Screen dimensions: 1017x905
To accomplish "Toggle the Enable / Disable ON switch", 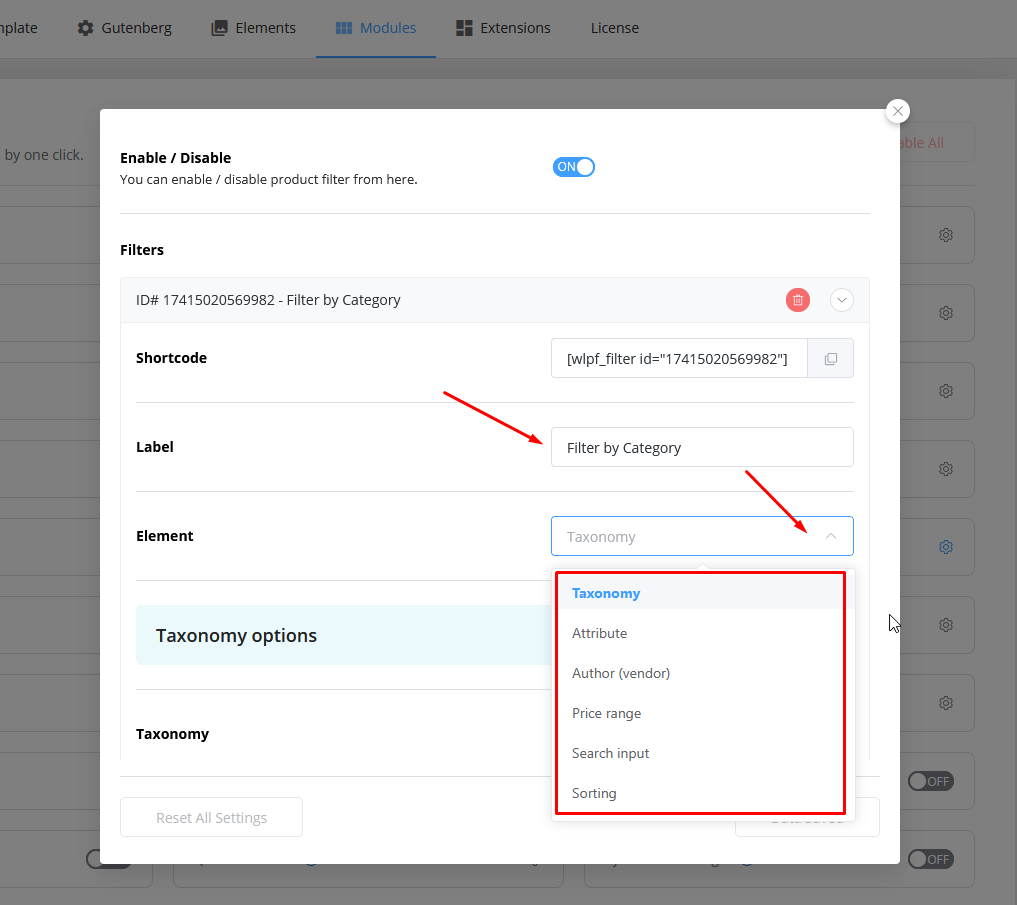I will [x=574, y=167].
